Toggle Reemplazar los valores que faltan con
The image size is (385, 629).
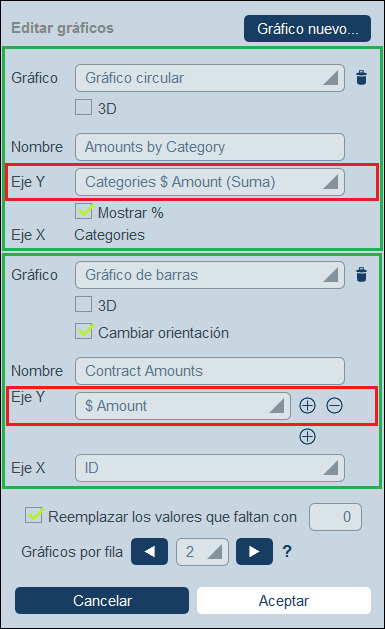34,515
